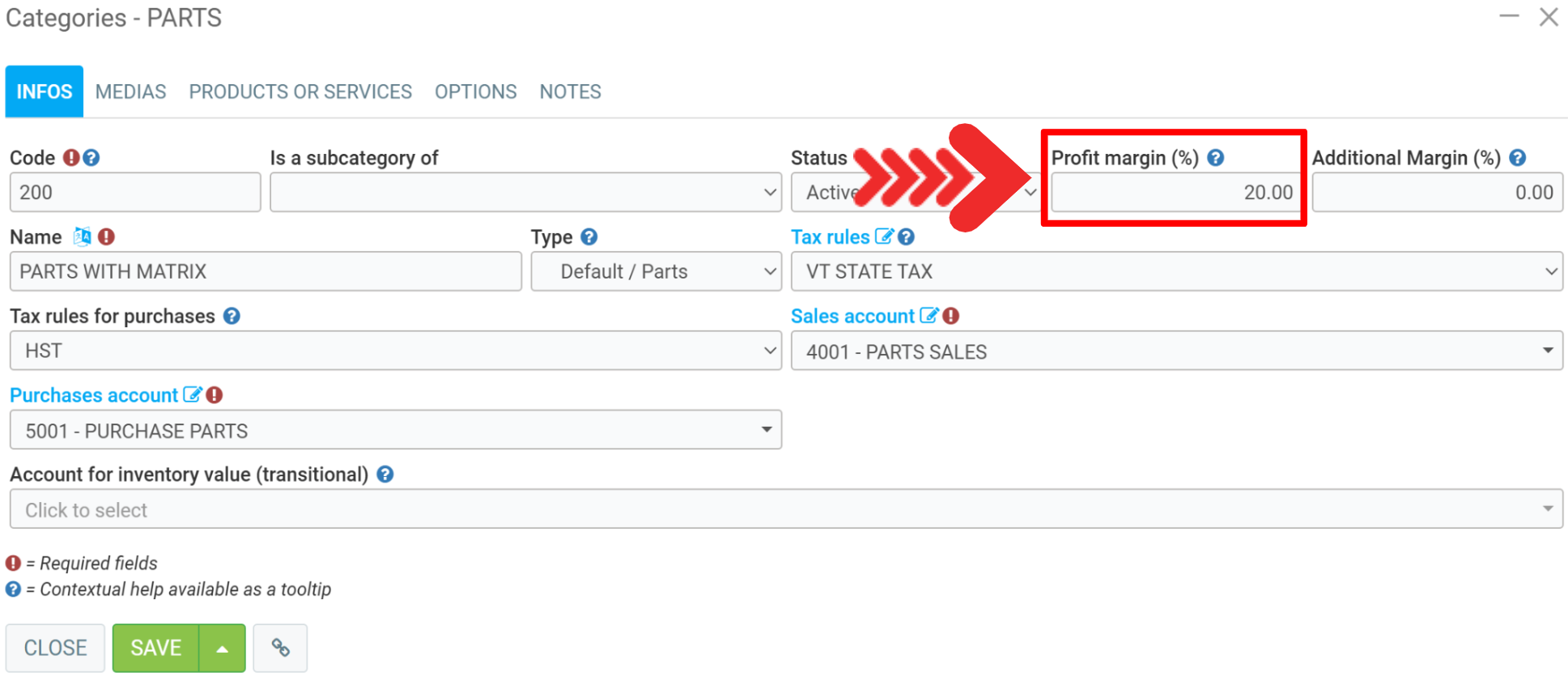The image size is (1568, 677).
Task: Click the edit icon beside Purchases account
Action: click(x=192, y=395)
